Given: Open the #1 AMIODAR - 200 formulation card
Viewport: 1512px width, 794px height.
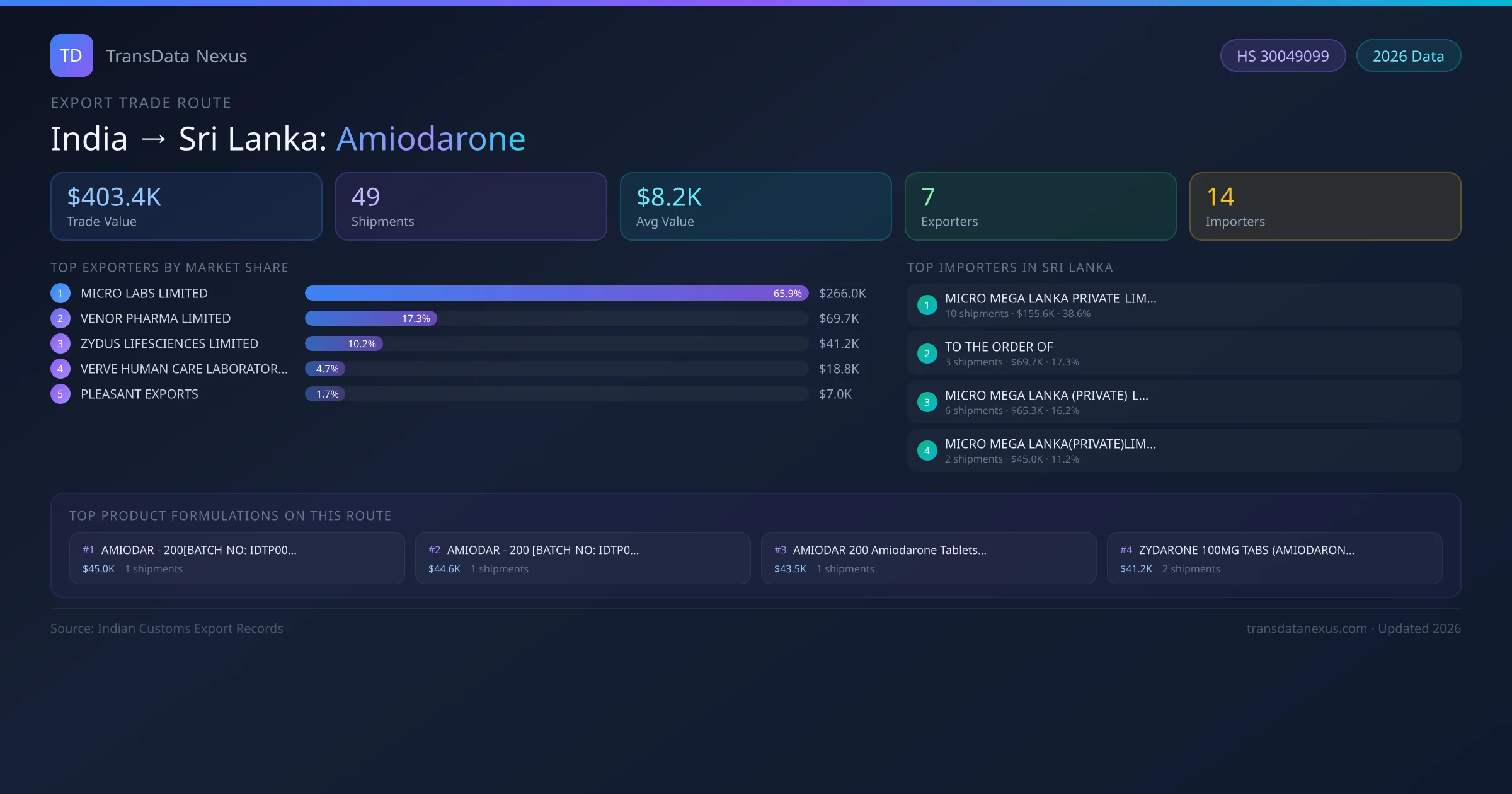Looking at the screenshot, I should [x=236, y=558].
